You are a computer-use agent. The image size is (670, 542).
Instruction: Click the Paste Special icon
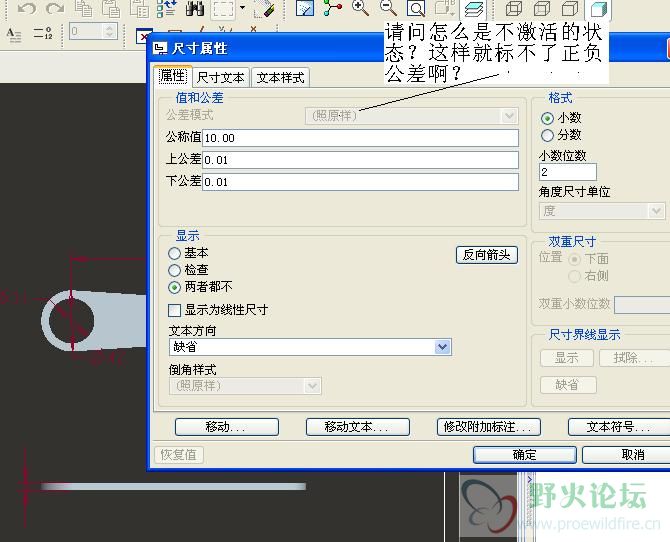pos(139,9)
